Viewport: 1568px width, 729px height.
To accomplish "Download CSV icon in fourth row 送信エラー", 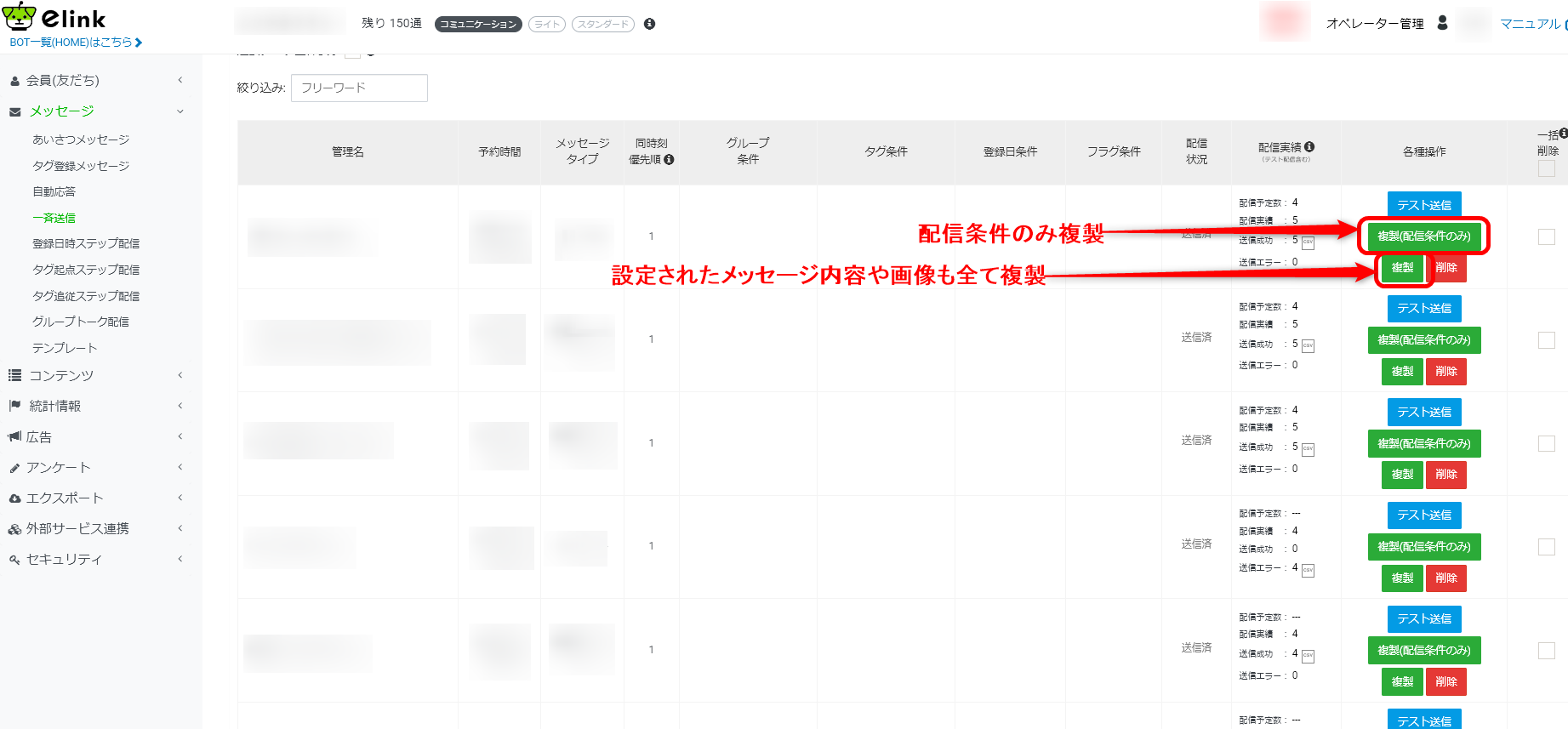I will (1309, 570).
